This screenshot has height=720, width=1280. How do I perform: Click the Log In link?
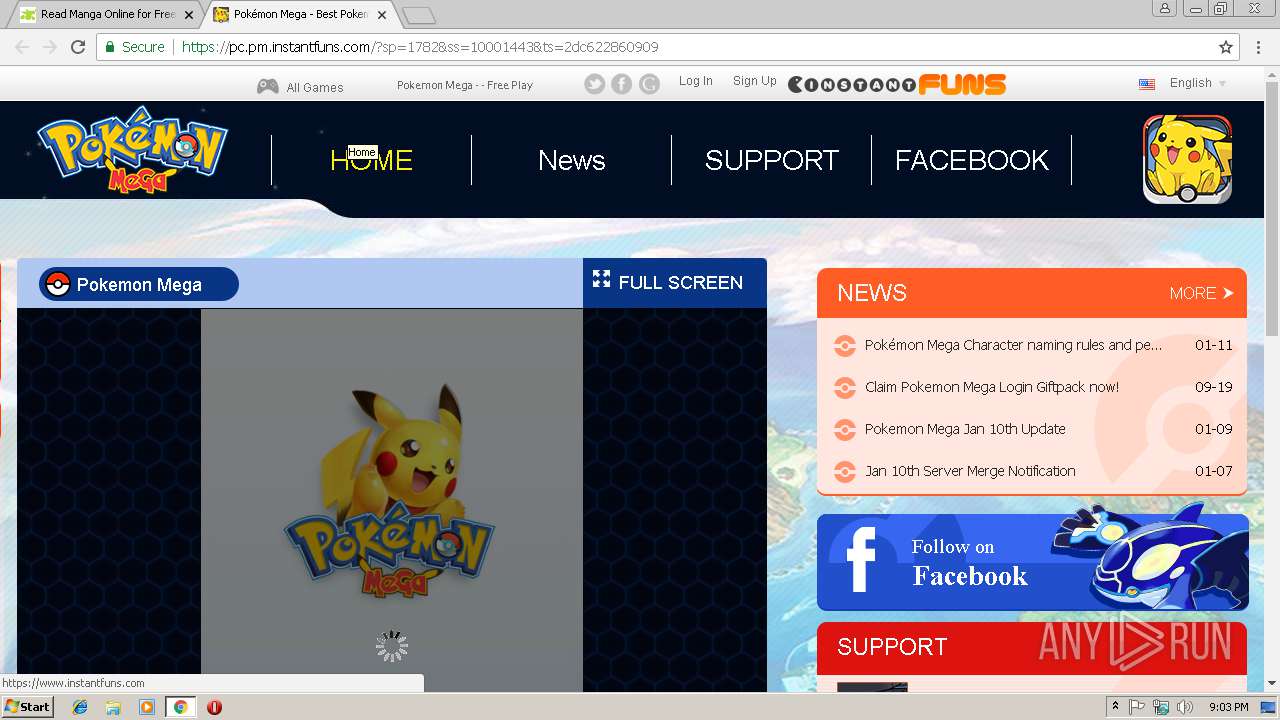(x=696, y=81)
